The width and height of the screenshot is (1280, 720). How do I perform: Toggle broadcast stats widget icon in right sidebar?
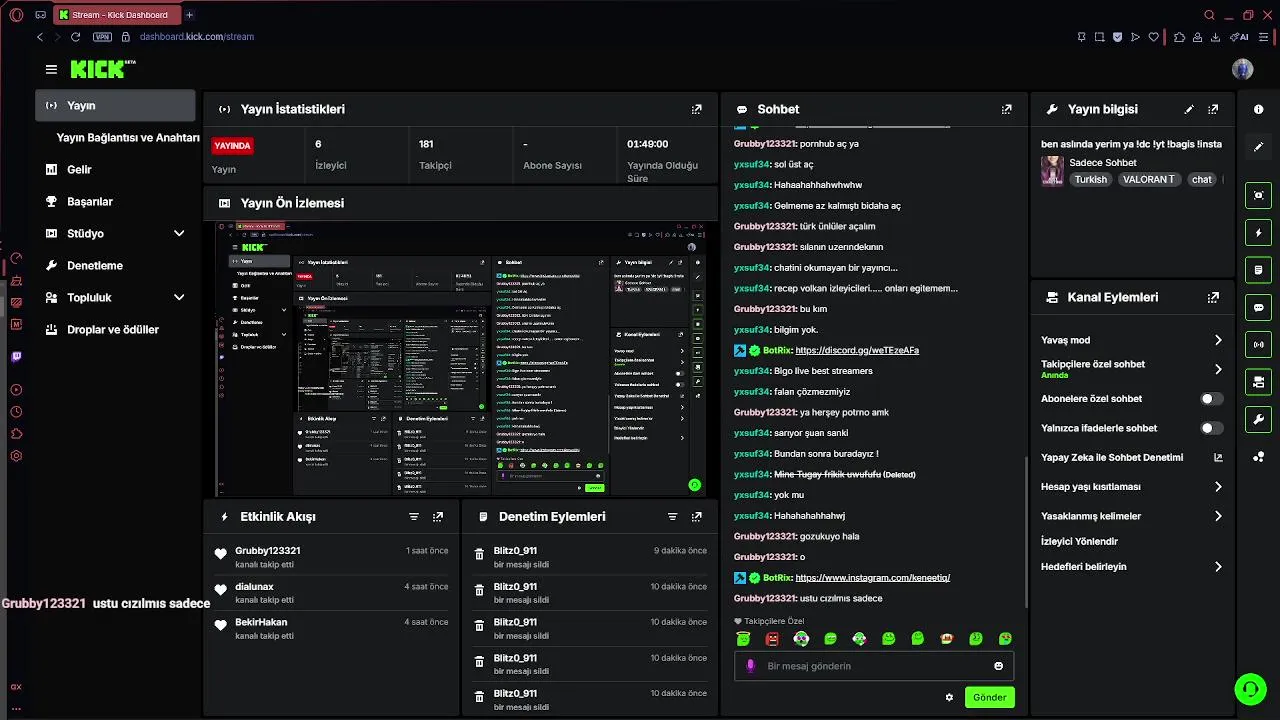pyautogui.click(x=1259, y=345)
